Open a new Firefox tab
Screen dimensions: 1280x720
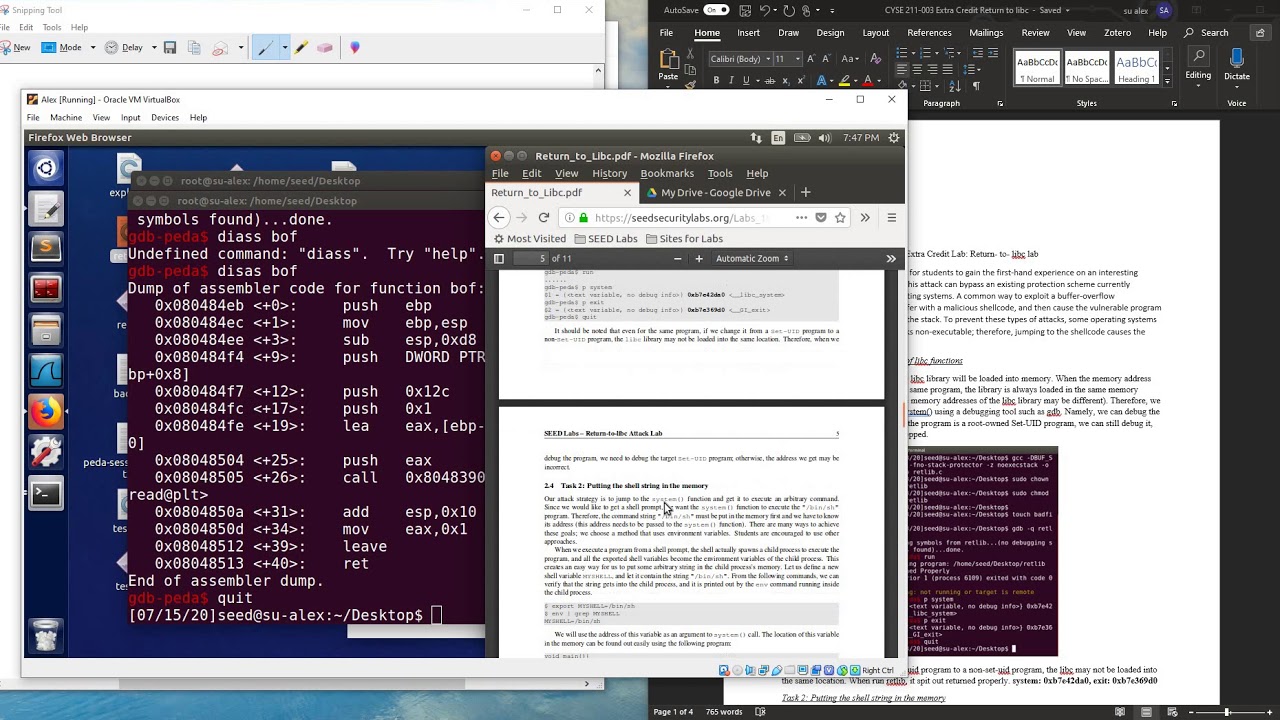[x=805, y=193]
